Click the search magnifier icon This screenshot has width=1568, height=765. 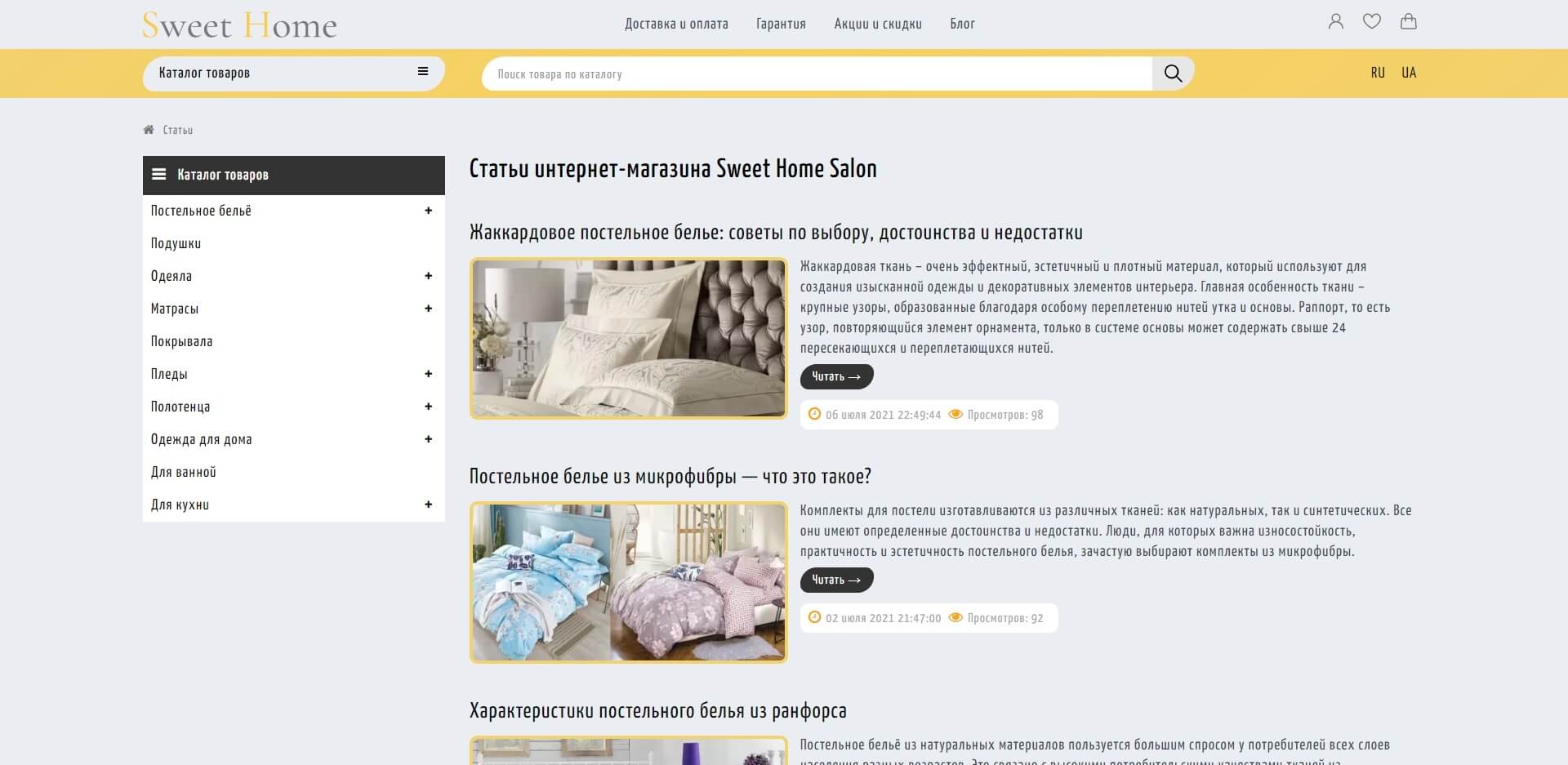coord(1173,73)
